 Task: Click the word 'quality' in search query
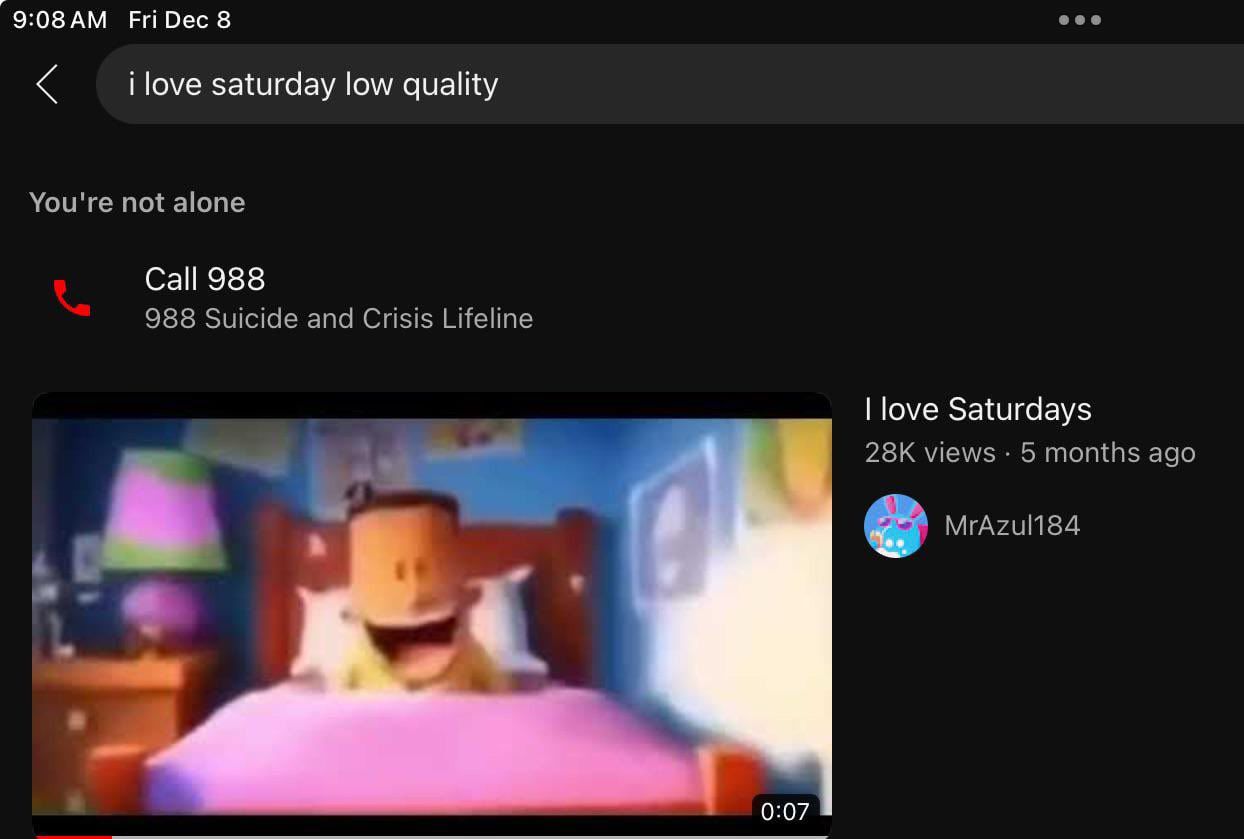(x=450, y=86)
